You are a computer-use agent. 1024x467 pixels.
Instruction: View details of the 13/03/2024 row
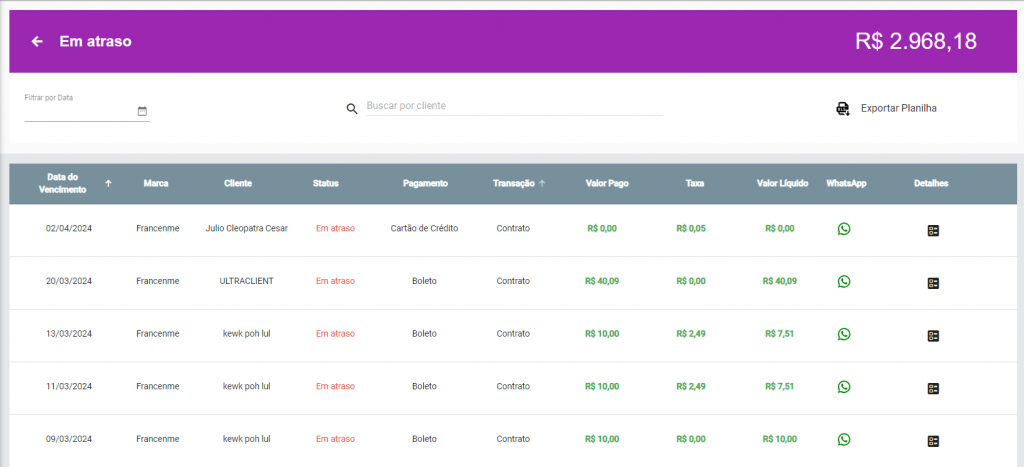pos(933,336)
